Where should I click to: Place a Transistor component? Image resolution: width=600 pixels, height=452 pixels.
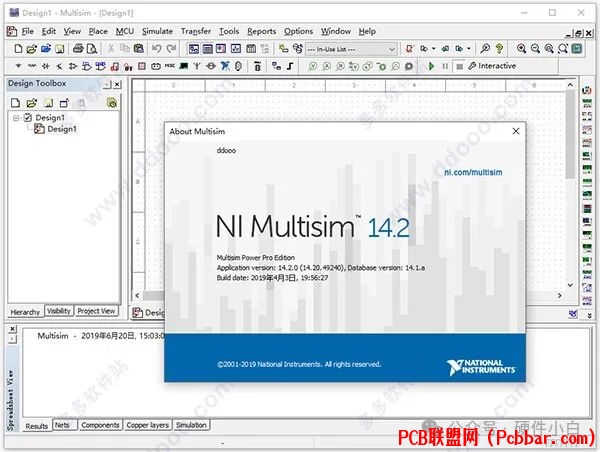[x=59, y=66]
